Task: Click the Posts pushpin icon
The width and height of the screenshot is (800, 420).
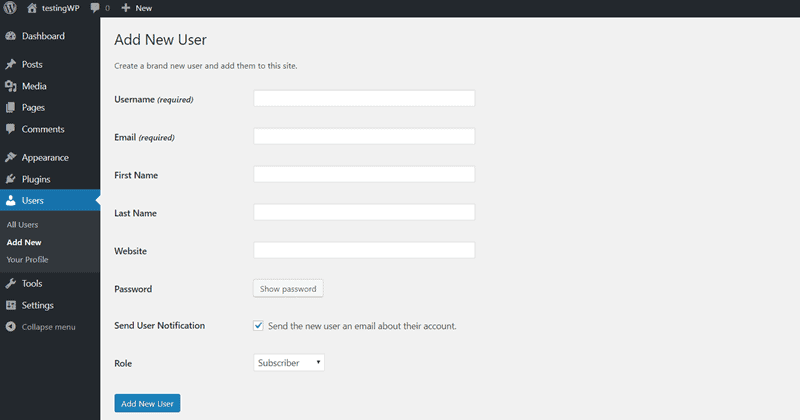Action: pyautogui.click(x=11, y=64)
